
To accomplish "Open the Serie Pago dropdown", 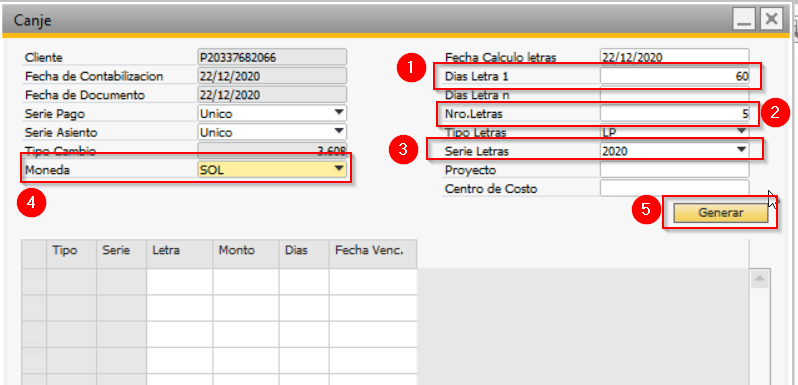I will pyautogui.click(x=272, y=113).
